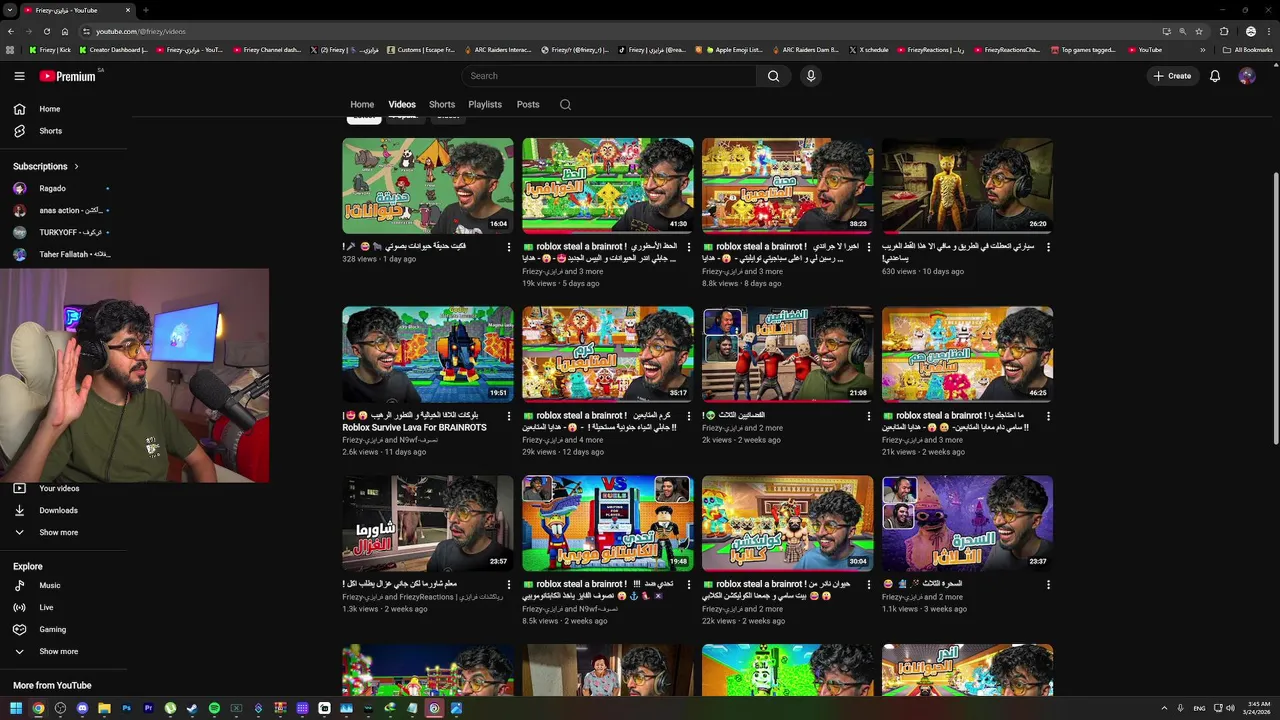Bookmark this page with star icon
This screenshot has height=720, width=1280.
click(x=1199, y=31)
